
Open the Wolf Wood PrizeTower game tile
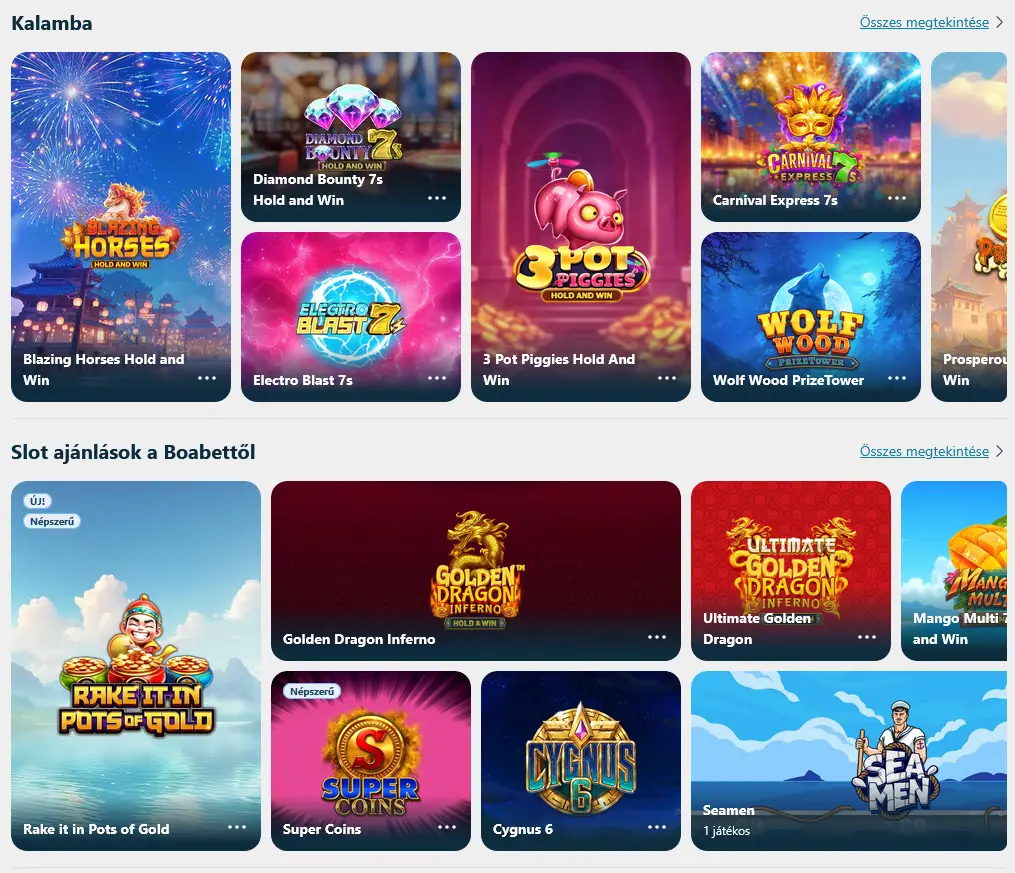pos(810,317)
